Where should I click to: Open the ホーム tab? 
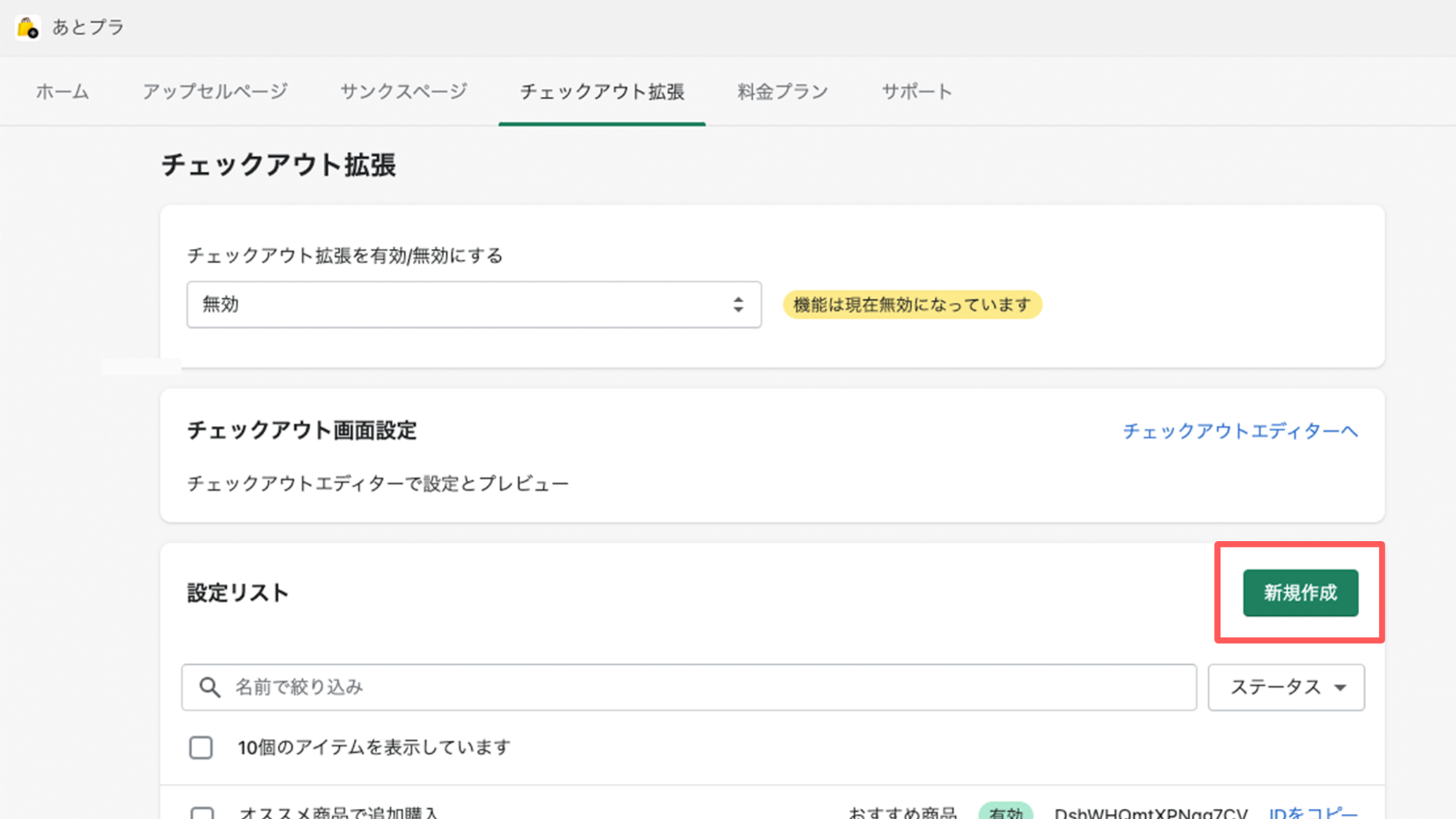(63, 92)
